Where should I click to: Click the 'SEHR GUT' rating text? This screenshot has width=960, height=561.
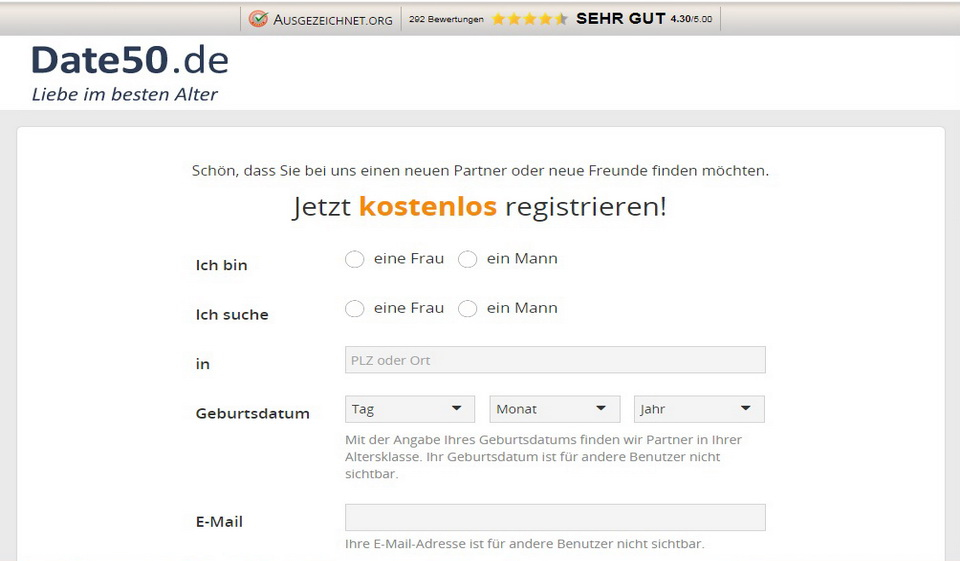tap(620, 19)
